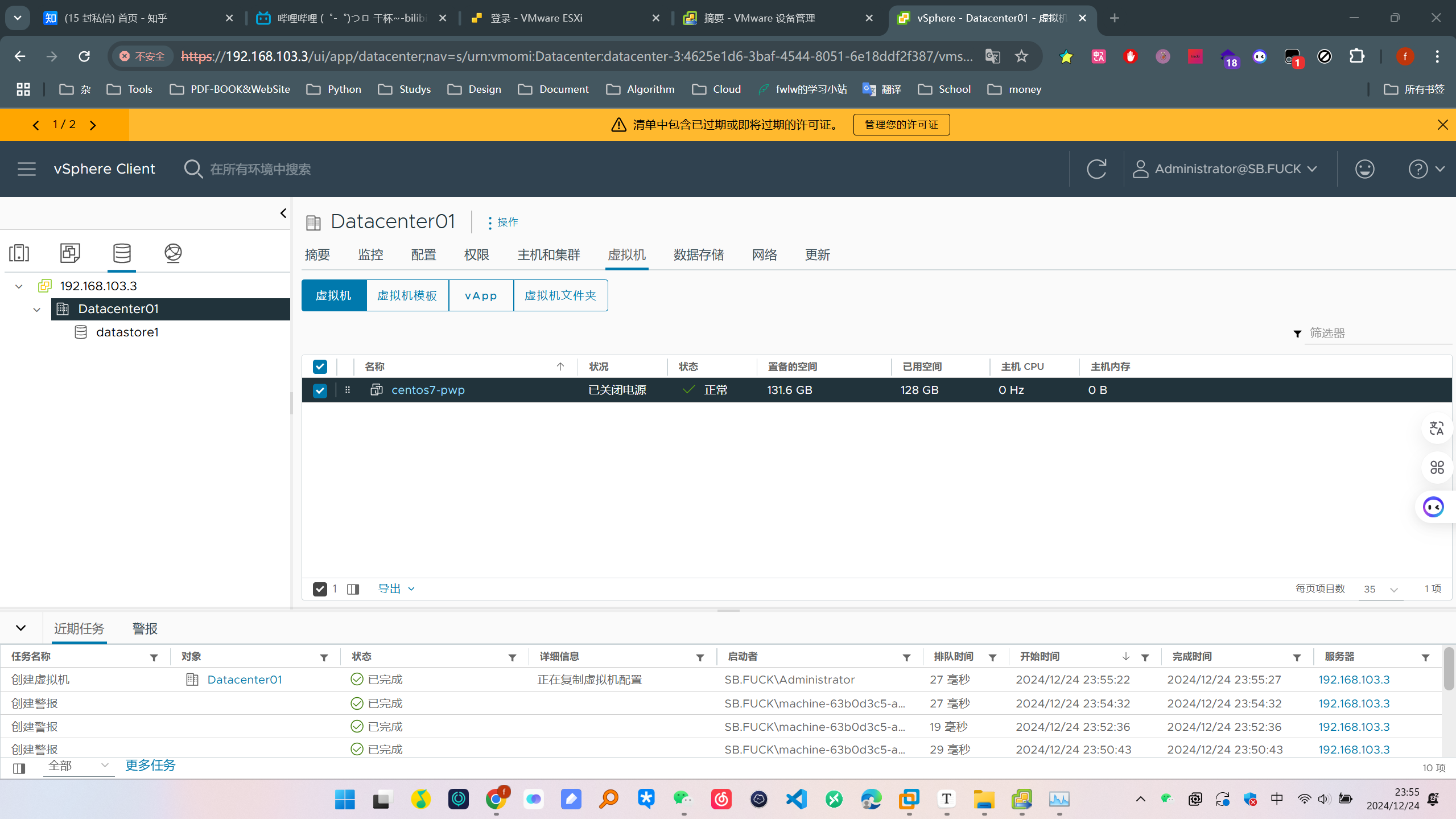Collapse the Datacenter01 tree node
1456x819 pixels.
click(x=37, y=309)
